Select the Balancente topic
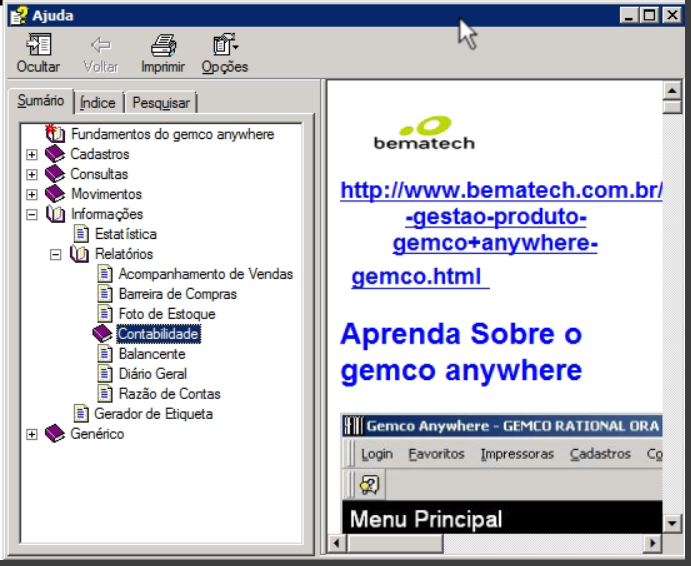This screenshot has width=691, height=566. [x=152, y=354]
